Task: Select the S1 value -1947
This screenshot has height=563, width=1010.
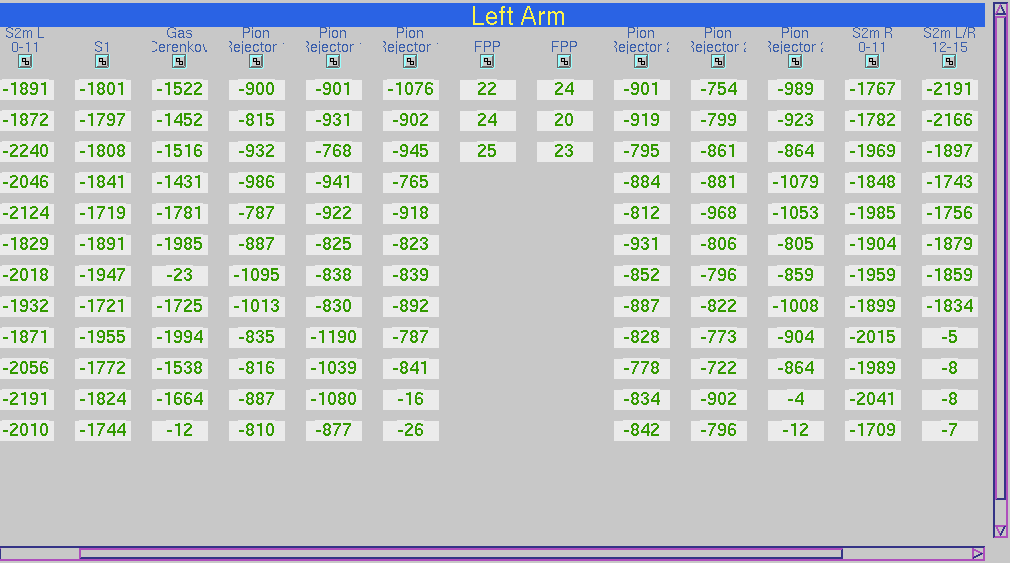Action: (x=102, y=275)
